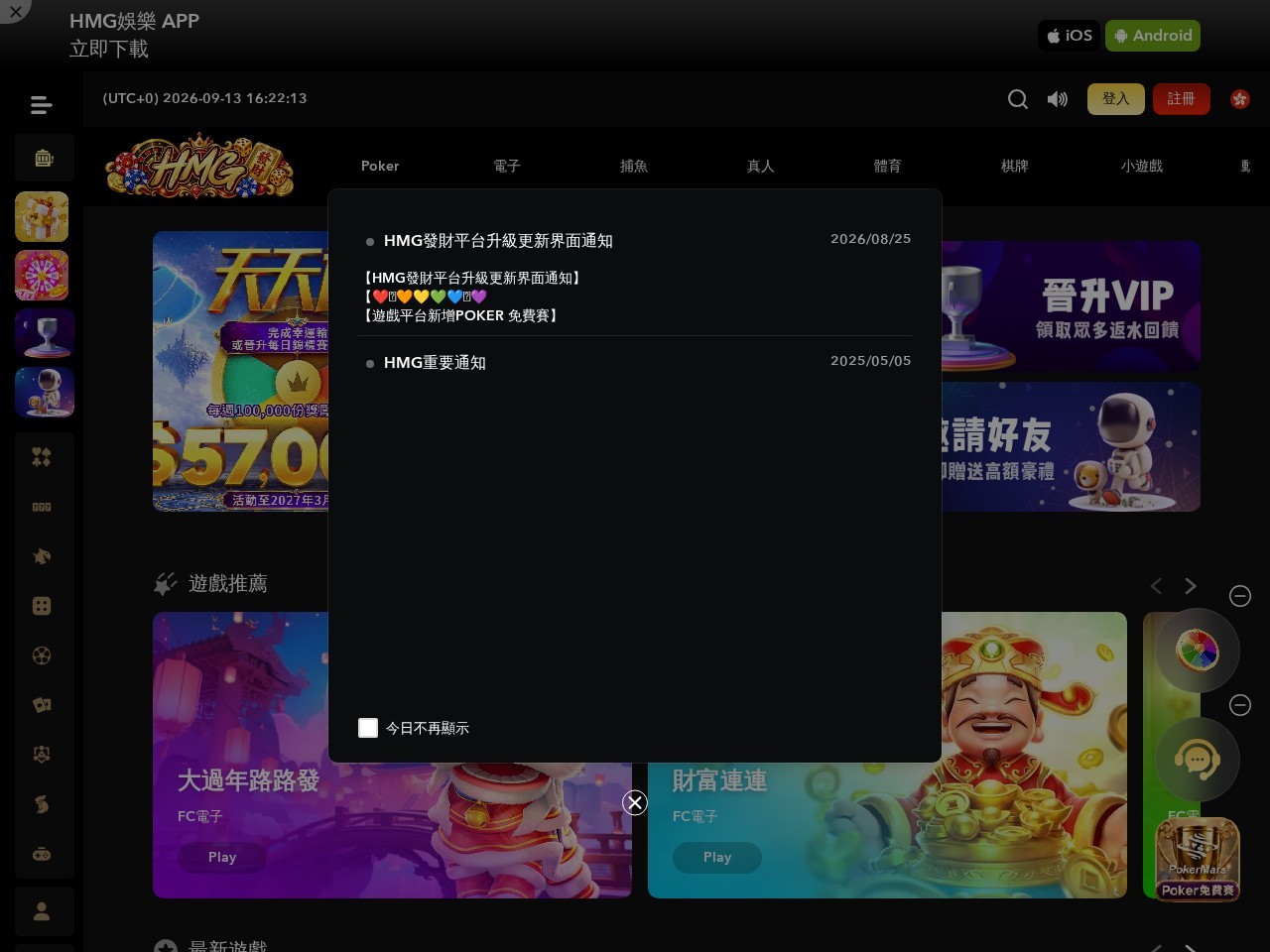Open the gift box promotion thumbnail
Viewport: 1270px width, 952px height.
[x=42, y=216]
